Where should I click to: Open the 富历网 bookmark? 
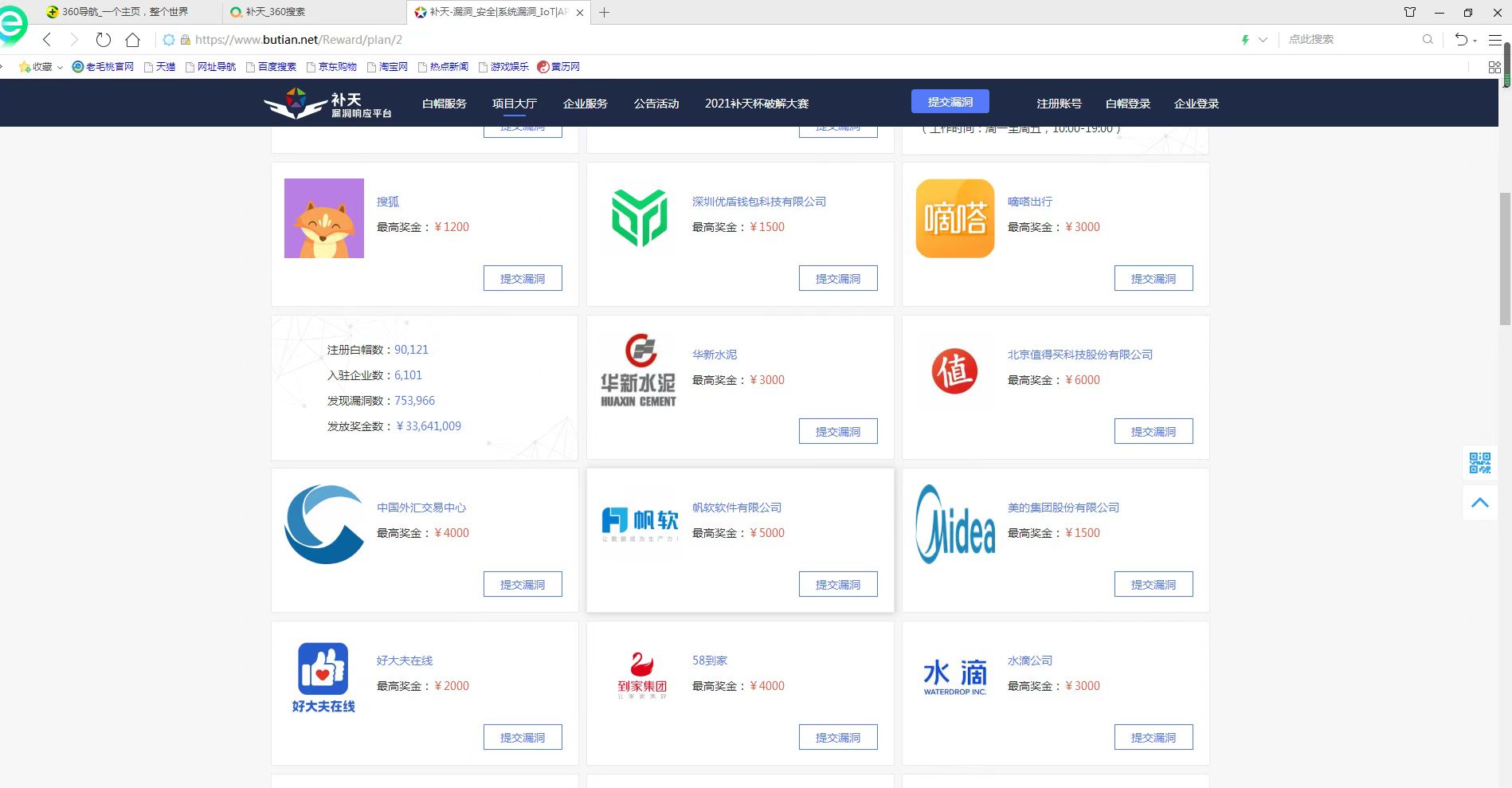pos(558,67)
